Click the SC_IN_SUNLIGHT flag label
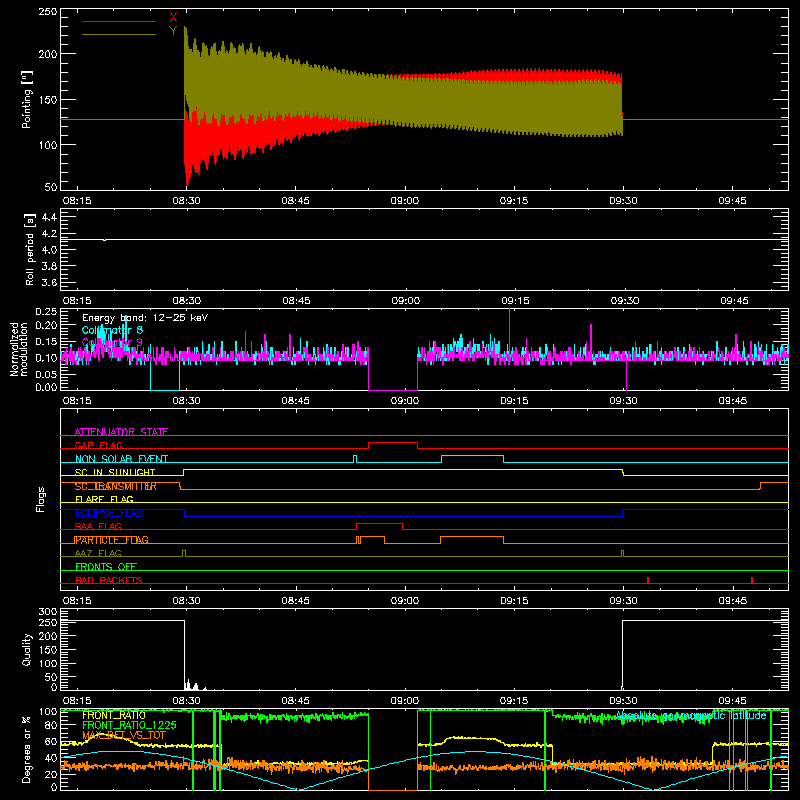The height and width of the screenshot is (800, 800). click(115, 472)
